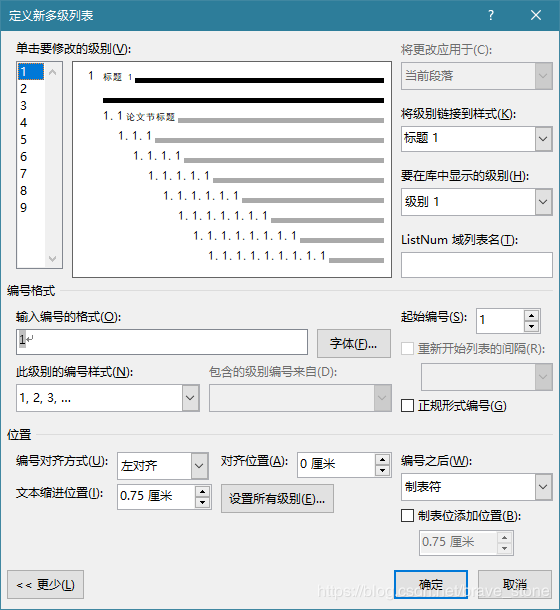Select level 5 in the level list

(x=31, y=140)
